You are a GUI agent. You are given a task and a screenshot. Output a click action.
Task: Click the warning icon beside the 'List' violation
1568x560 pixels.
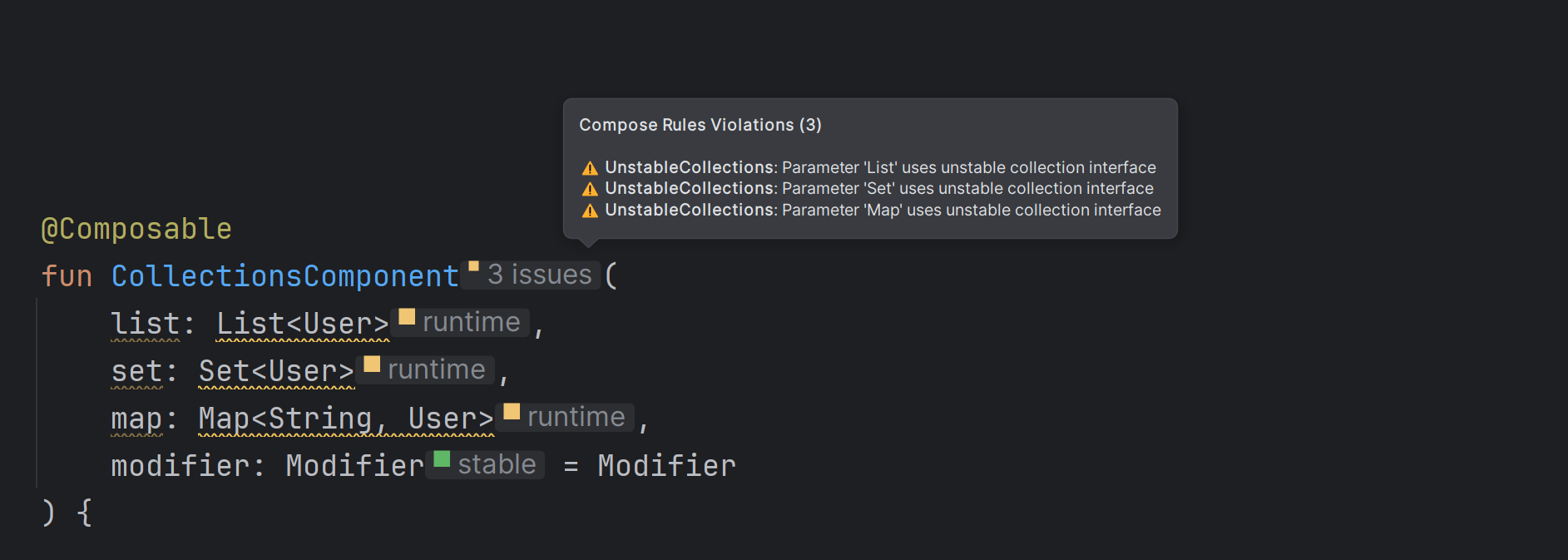(x=590, y=168)
